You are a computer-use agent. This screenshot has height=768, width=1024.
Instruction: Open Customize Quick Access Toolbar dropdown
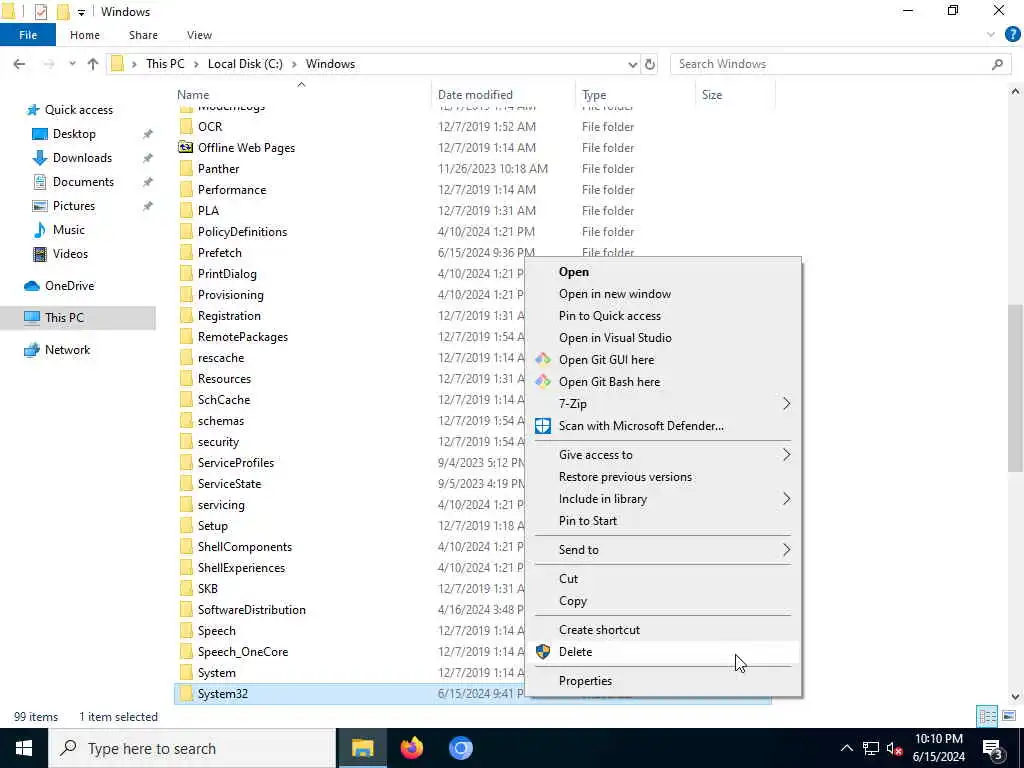tap(81, 12)
